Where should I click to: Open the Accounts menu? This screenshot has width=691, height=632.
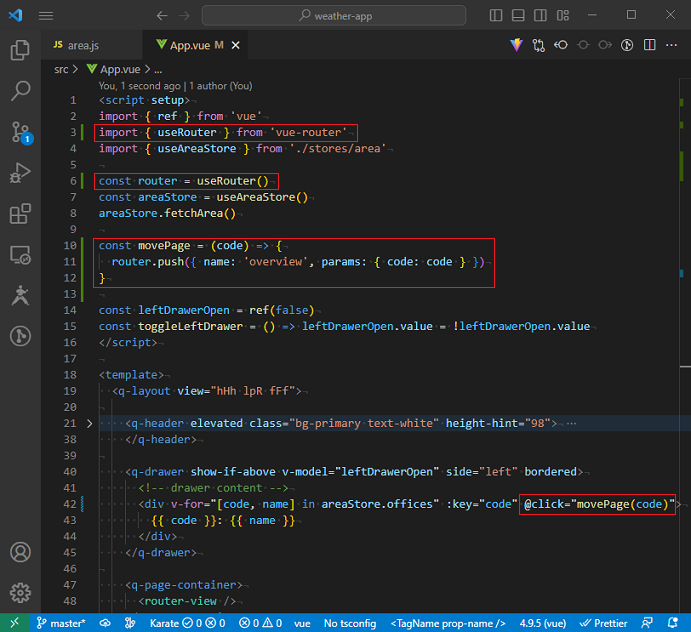[20, 552]
